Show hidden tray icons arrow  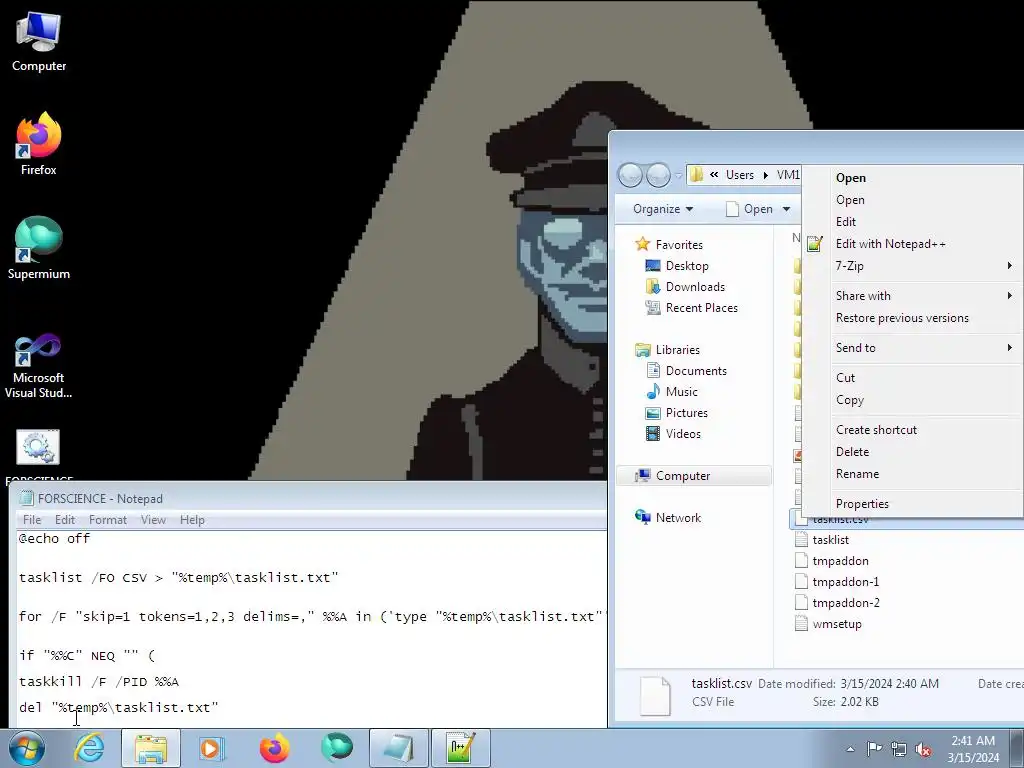[850, 749]
